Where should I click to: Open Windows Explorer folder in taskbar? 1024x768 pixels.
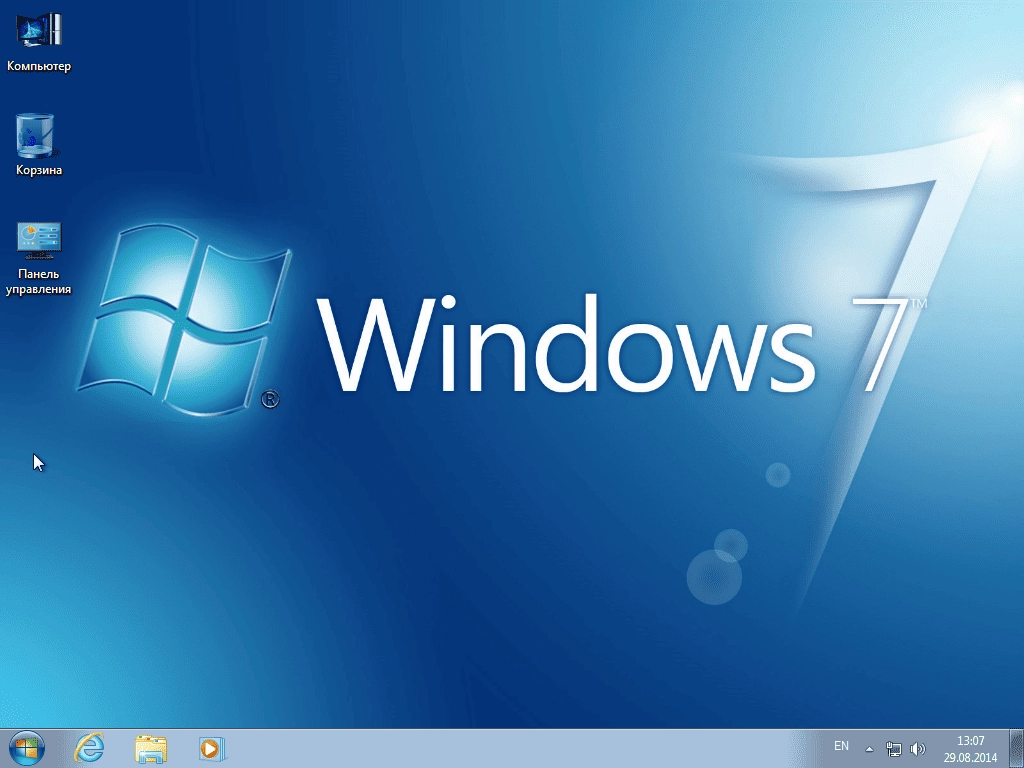click(151, 748)
